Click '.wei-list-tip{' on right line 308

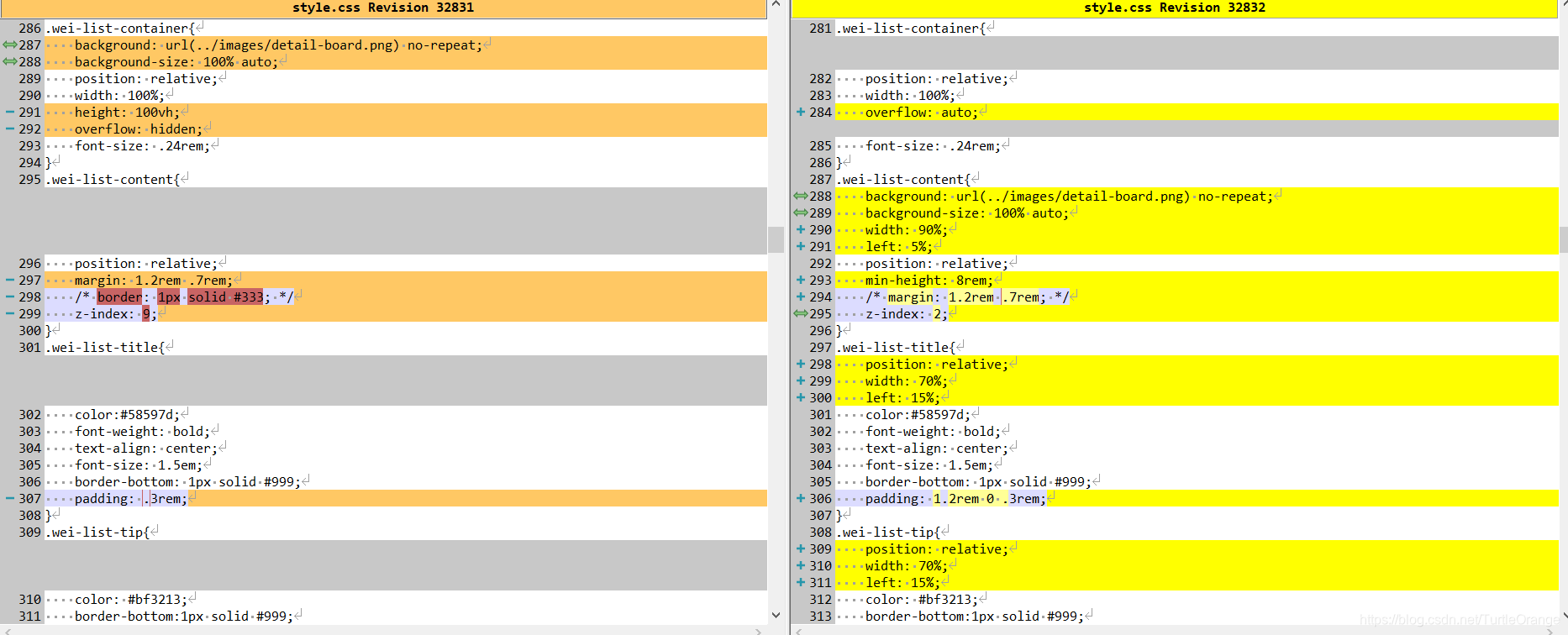[888, 532]
